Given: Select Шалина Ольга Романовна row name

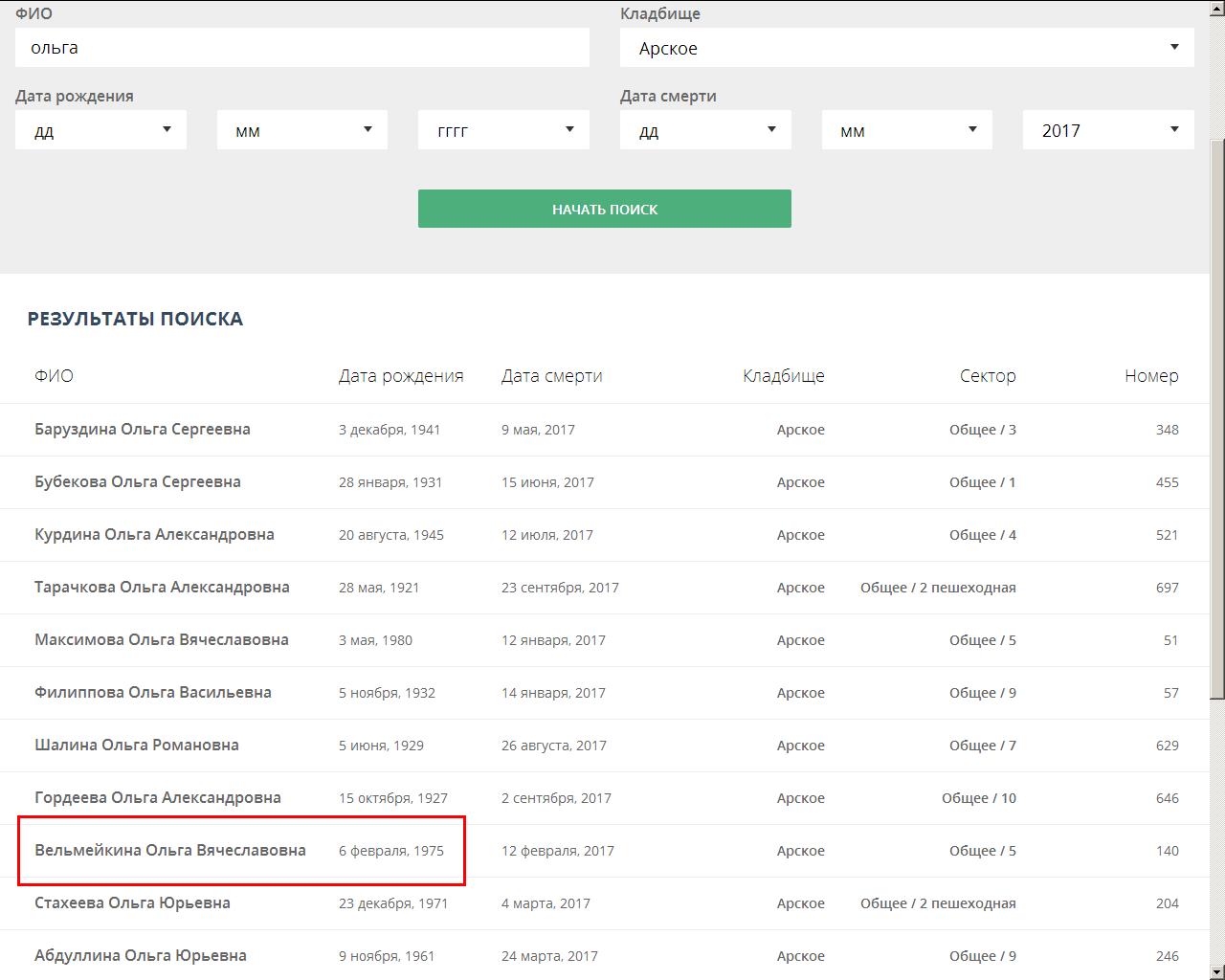Looking at the screenshot, I should (x=137, y=746).
